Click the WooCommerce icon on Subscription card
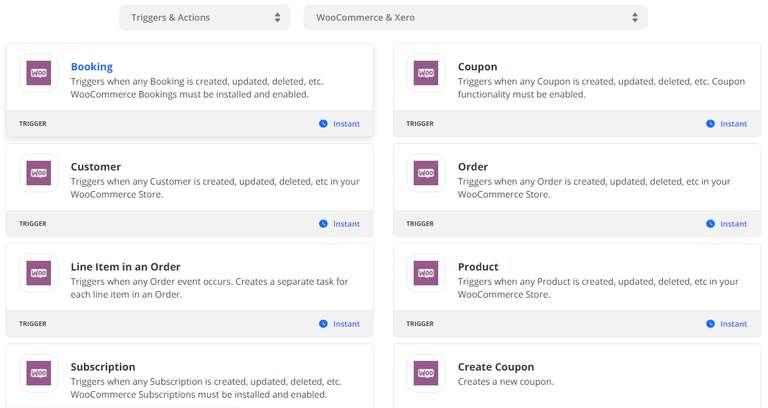 [39, 373]
